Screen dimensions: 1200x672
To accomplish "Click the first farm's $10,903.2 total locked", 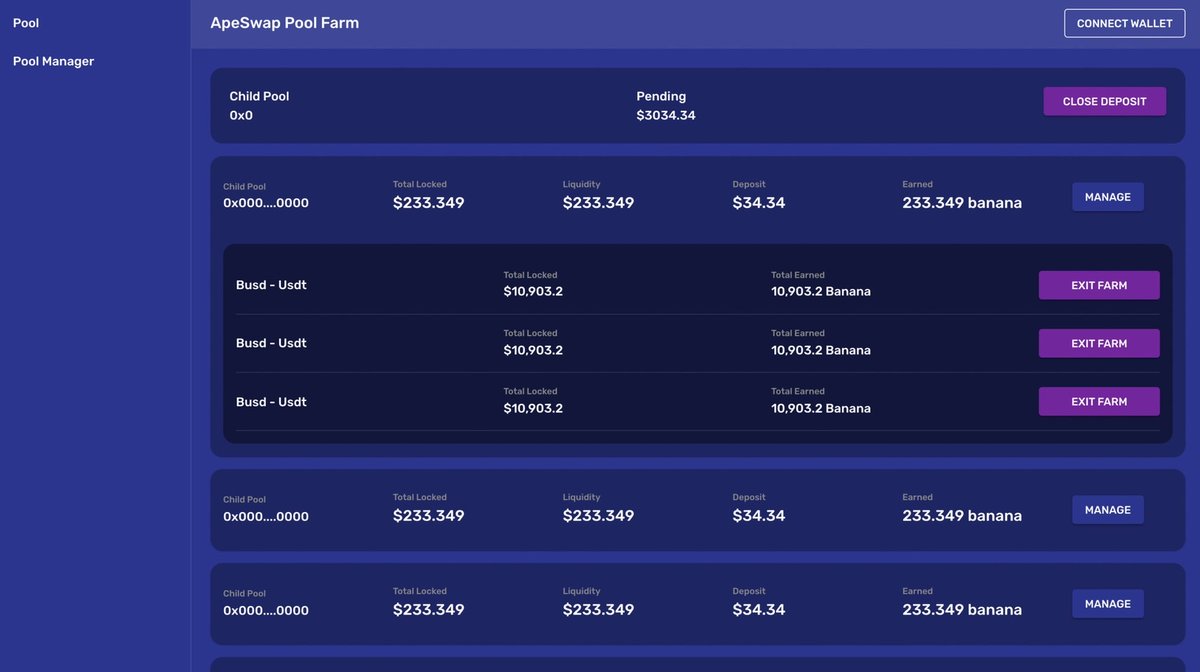I will point(533,292).
